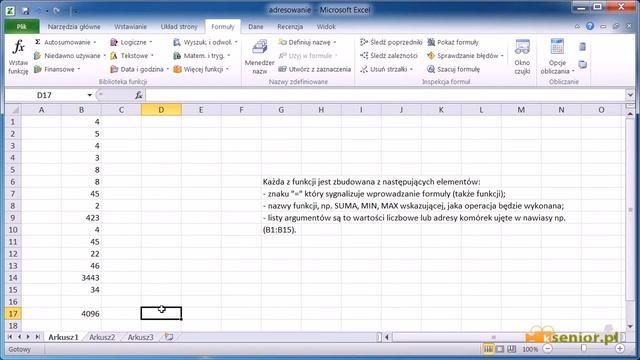Click the Save icon in quick access toolbar

point(25,11)
